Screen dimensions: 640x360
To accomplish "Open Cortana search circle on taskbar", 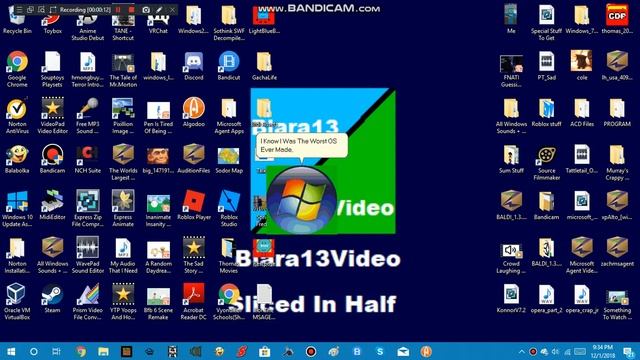I will coord(34,351).
